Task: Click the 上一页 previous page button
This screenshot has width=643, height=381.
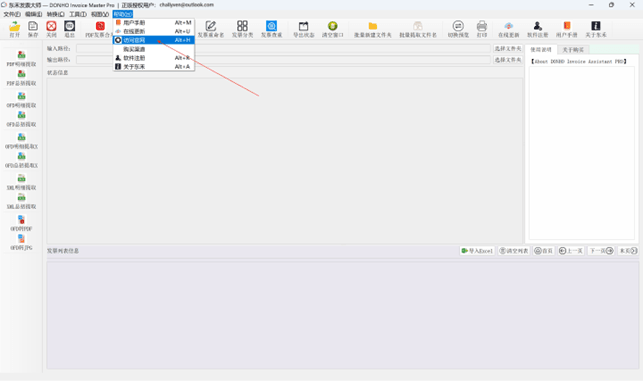Action: (x=571, y=251)
